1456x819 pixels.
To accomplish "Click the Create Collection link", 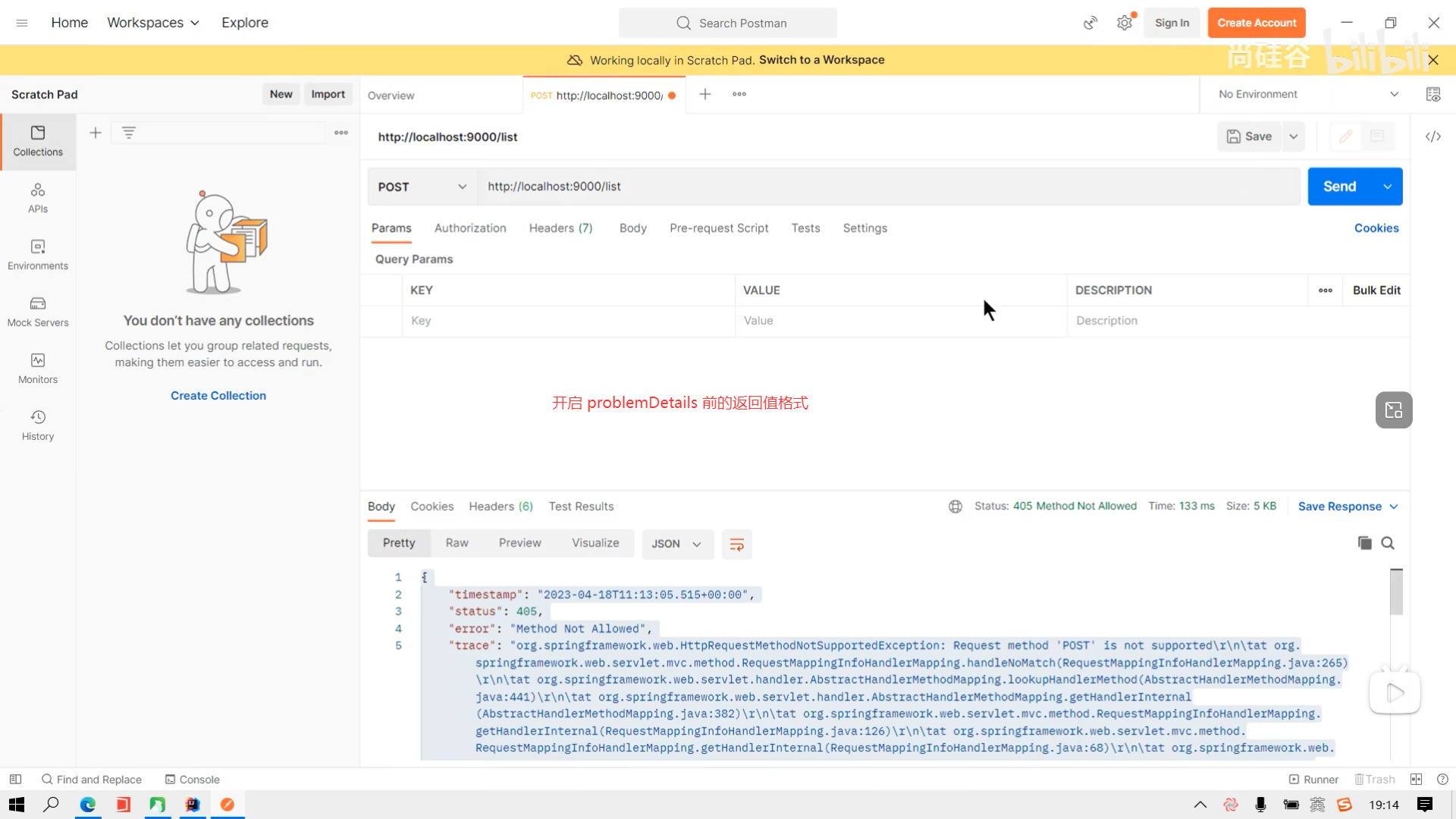I will click(218, 396).
